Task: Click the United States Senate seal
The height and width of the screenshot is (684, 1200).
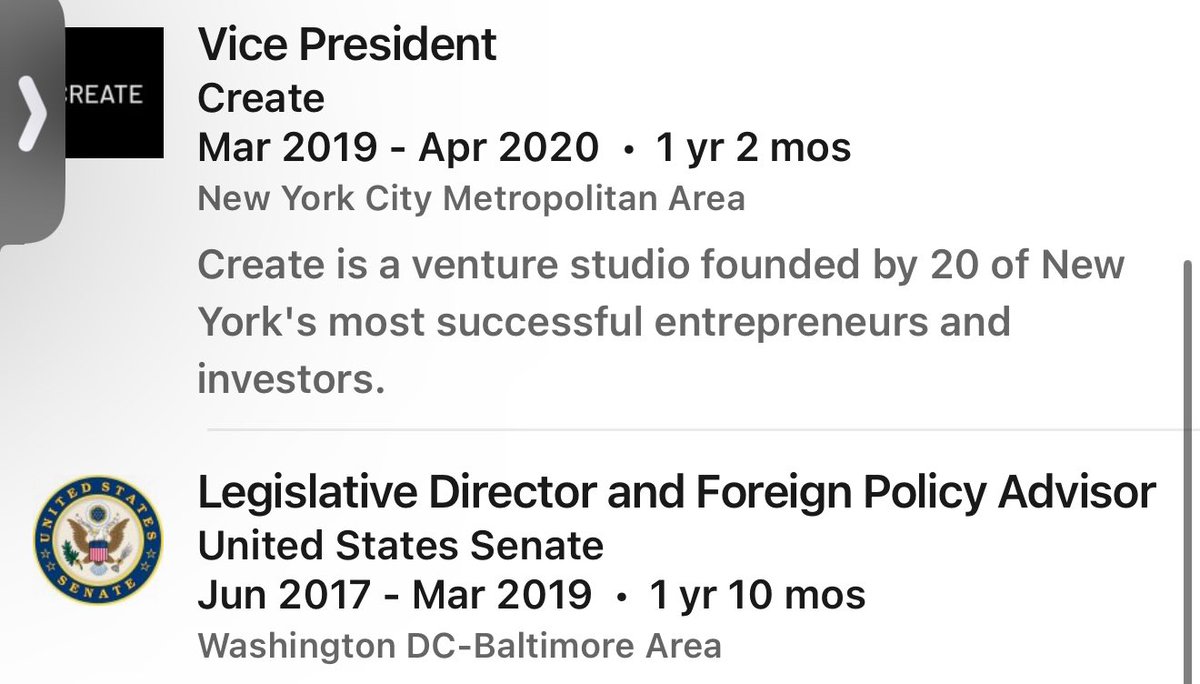Action: [x=98, y=542]
